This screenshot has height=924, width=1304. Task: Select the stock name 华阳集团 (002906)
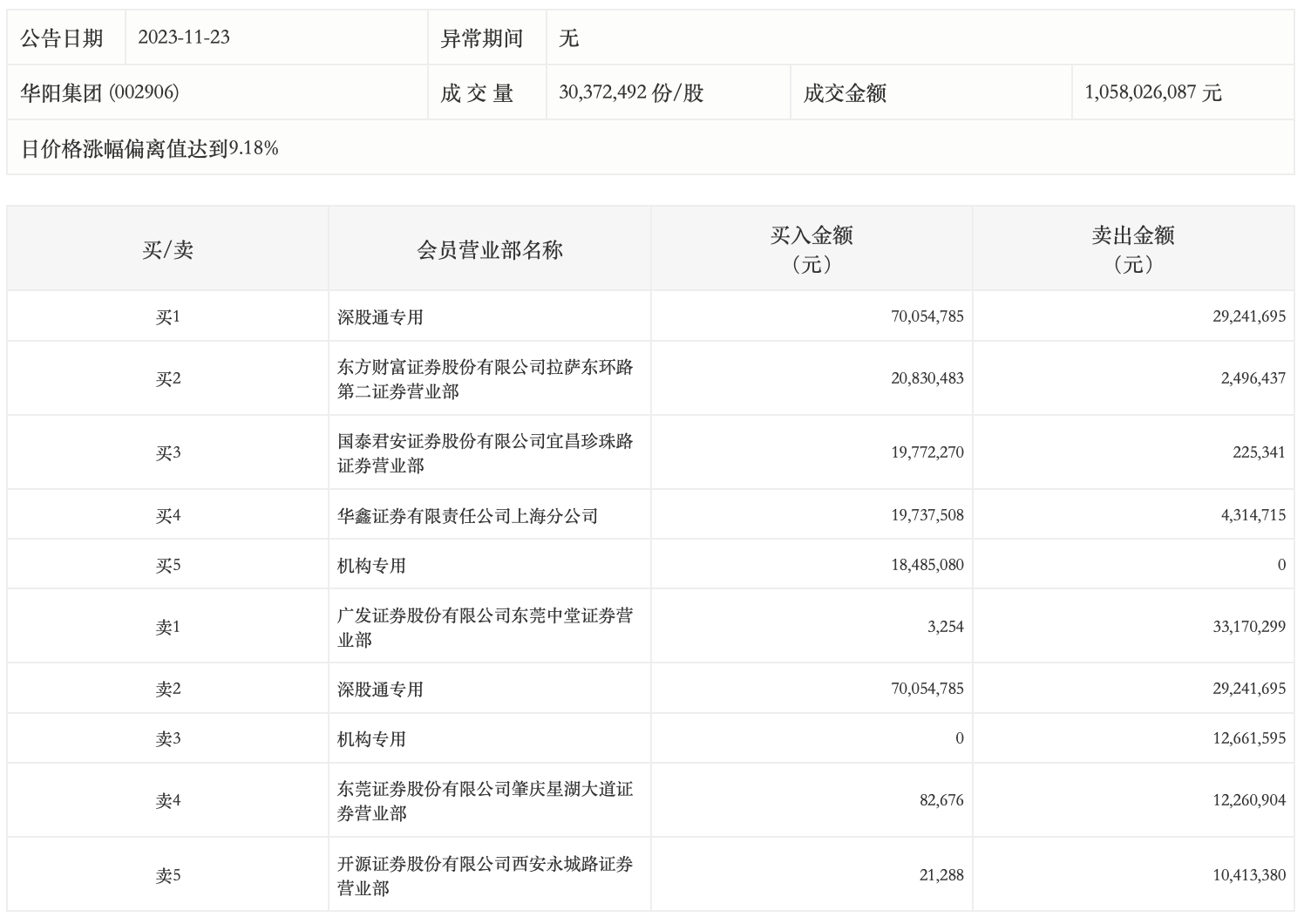(x=99, y=92)
